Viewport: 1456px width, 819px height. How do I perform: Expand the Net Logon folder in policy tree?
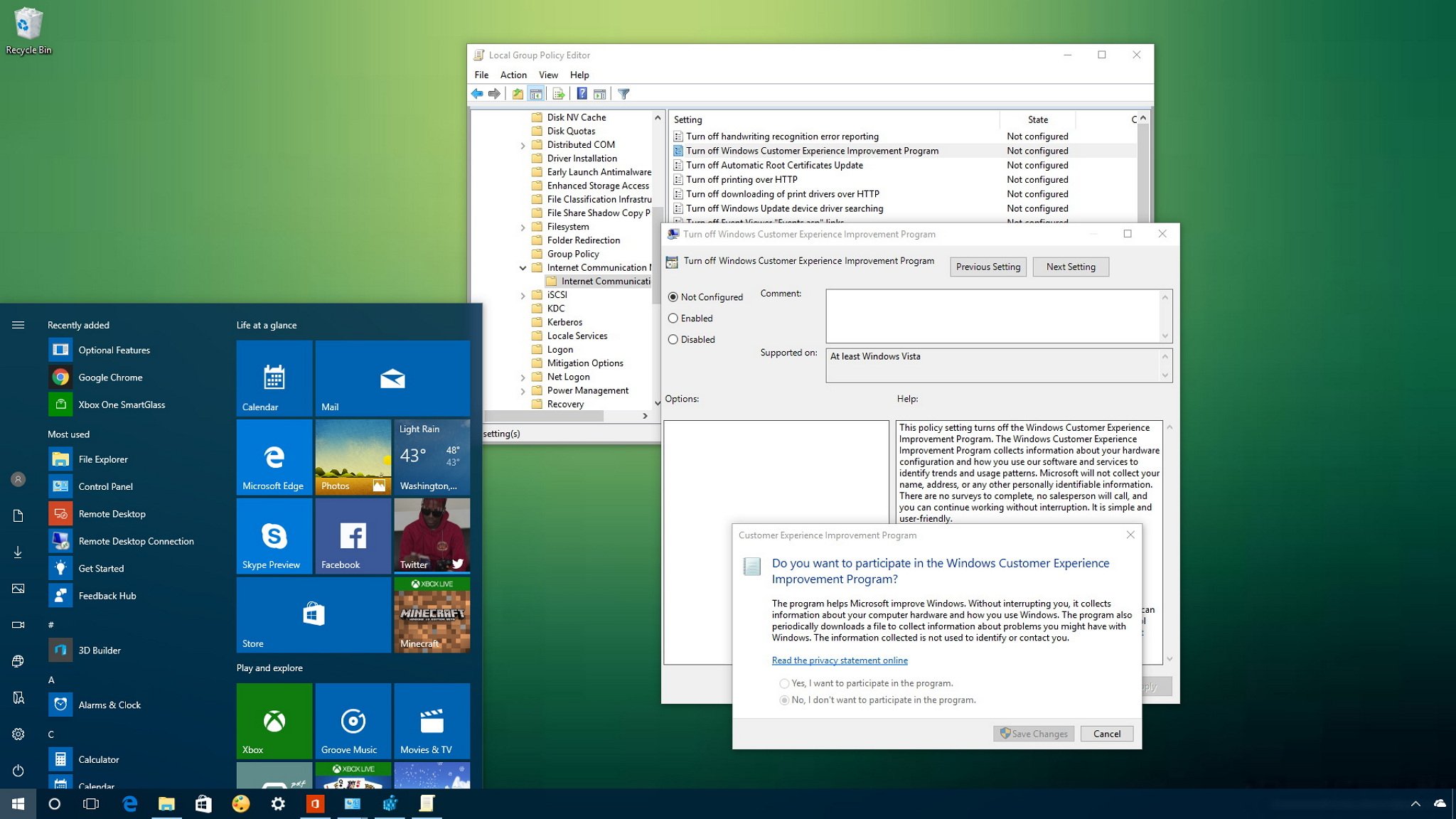522,376
